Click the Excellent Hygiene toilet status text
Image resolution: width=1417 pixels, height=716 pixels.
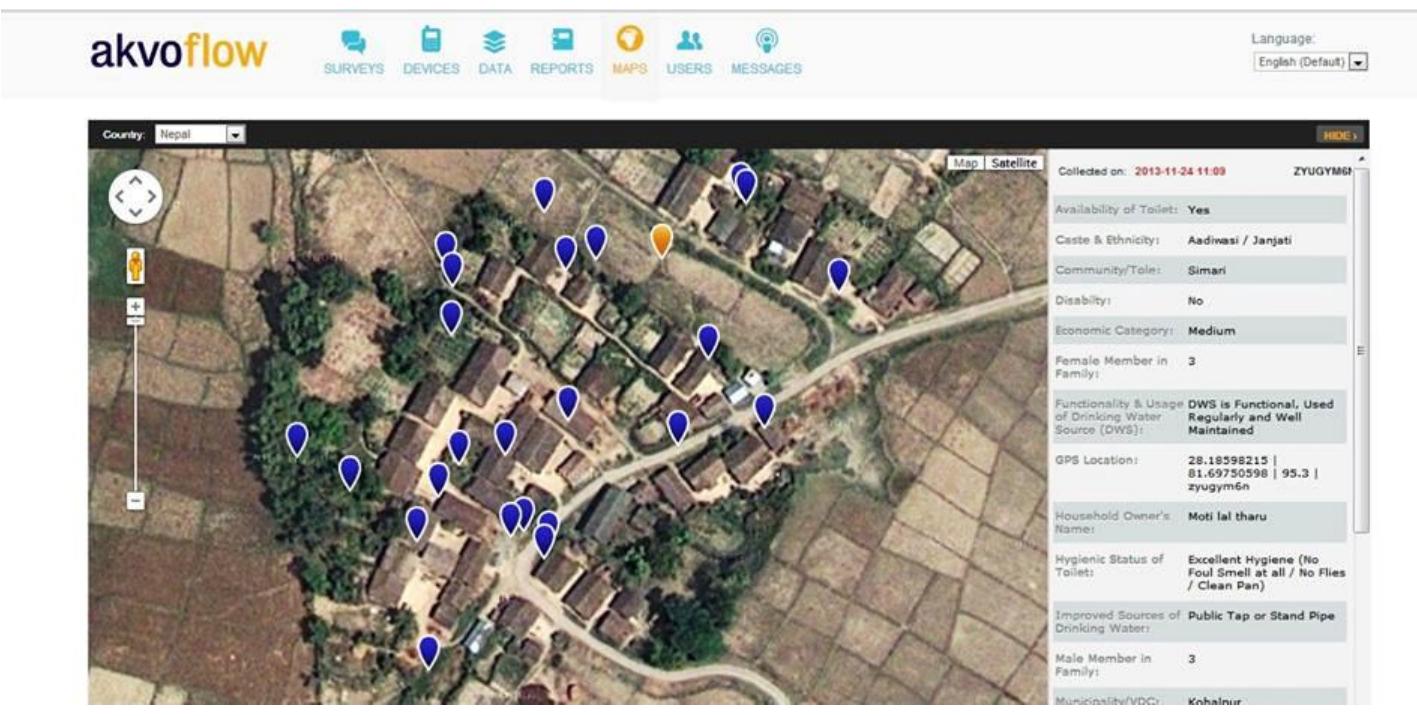click(x=1266, y=573)
